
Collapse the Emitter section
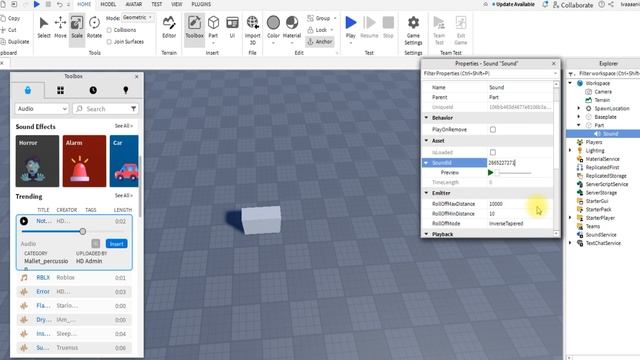tap(427, 193)
